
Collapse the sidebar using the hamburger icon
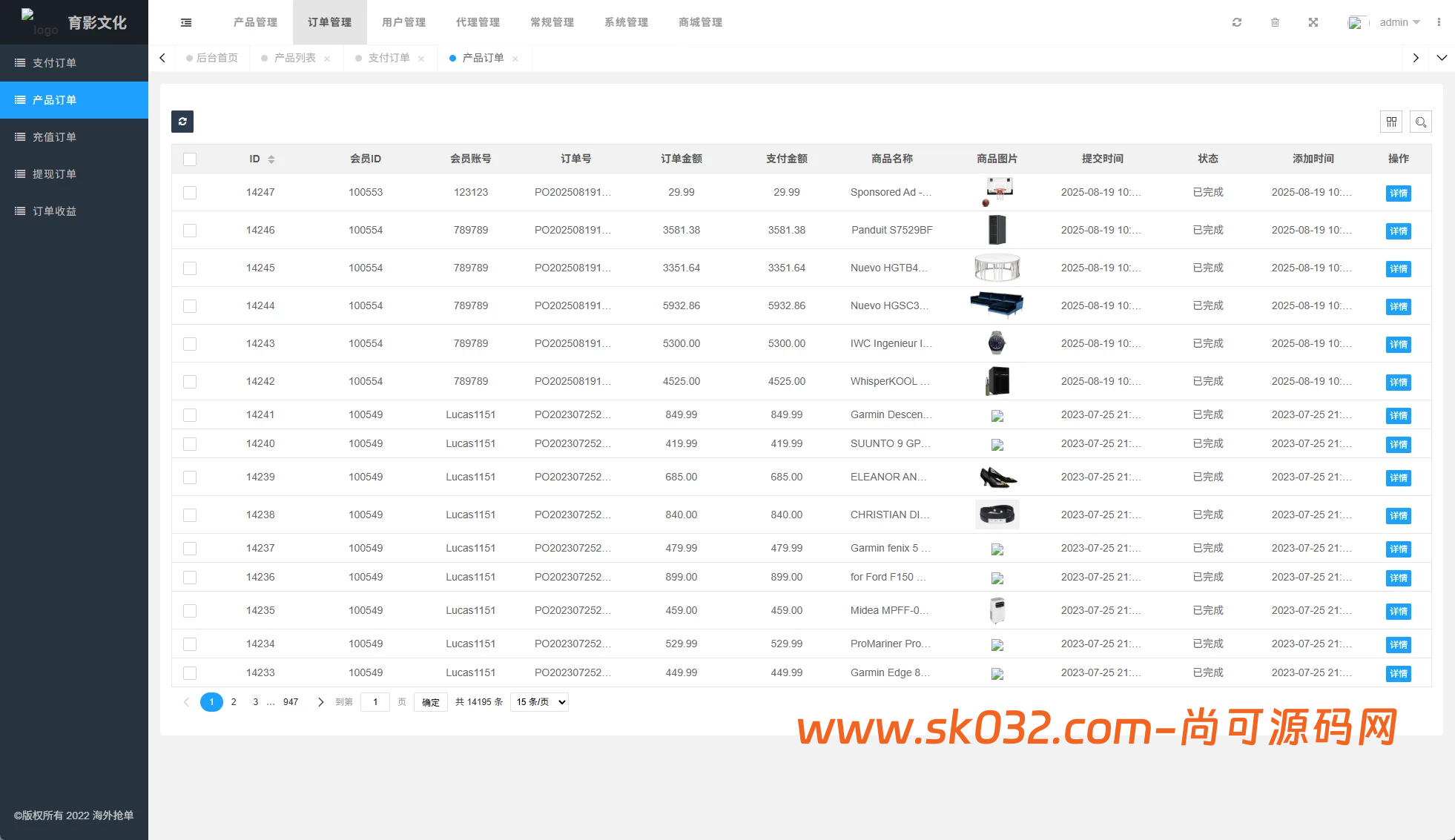click(185, 22)
